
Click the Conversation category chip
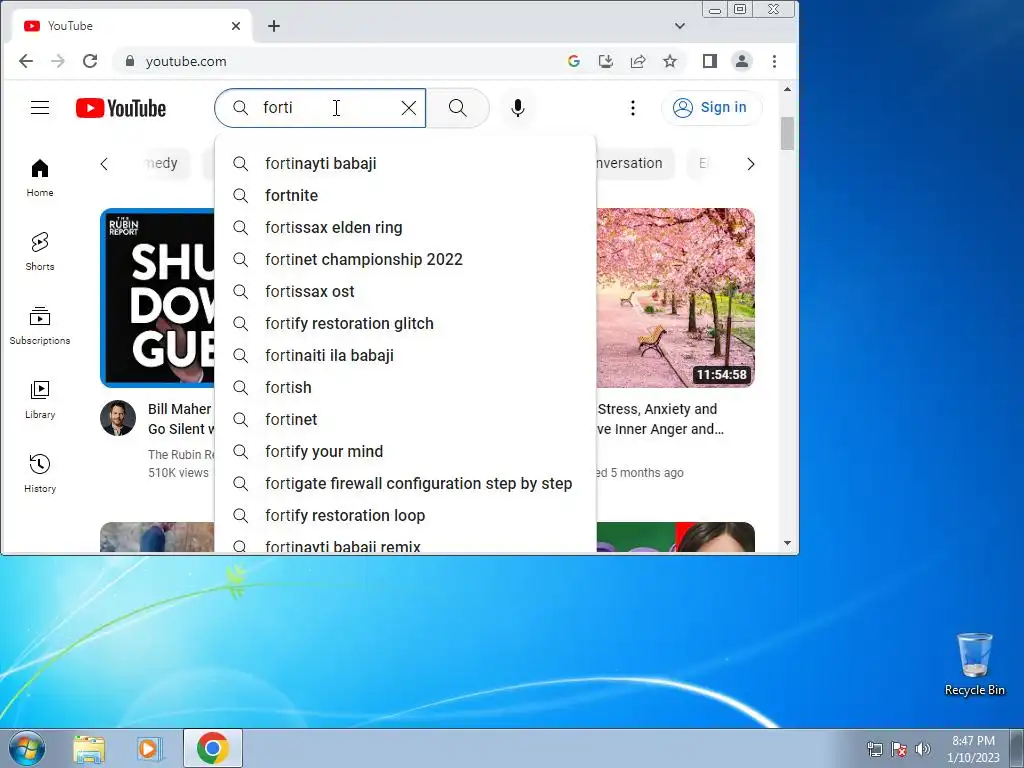[x=633, y=163]
